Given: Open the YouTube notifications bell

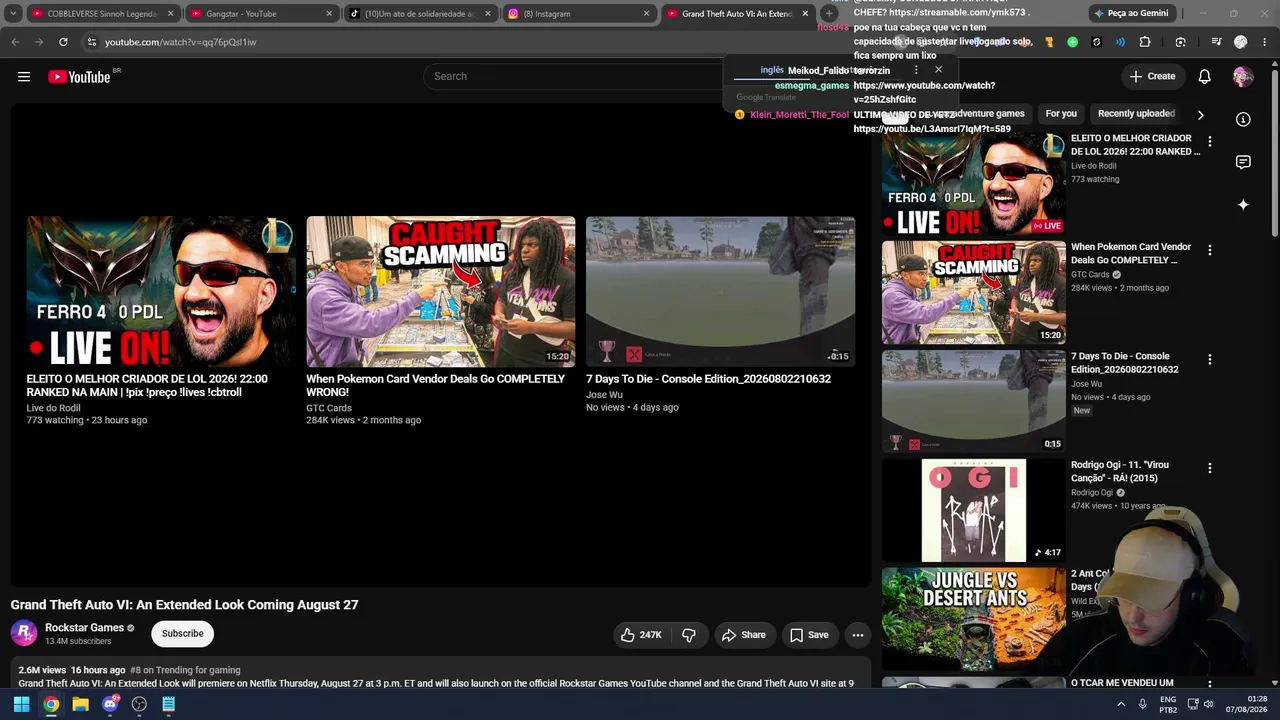Looking at the screenshot, I should coord(1205,77).
